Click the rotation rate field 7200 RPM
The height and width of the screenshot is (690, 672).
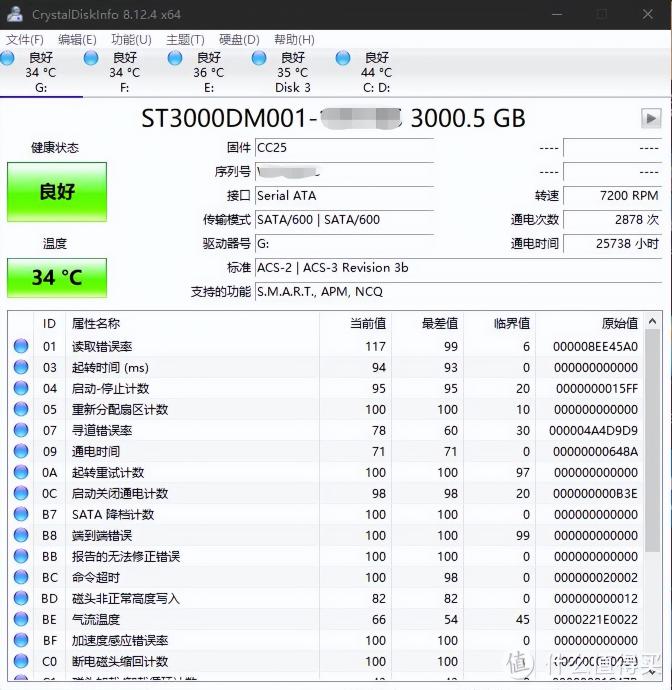pos(612,196)
